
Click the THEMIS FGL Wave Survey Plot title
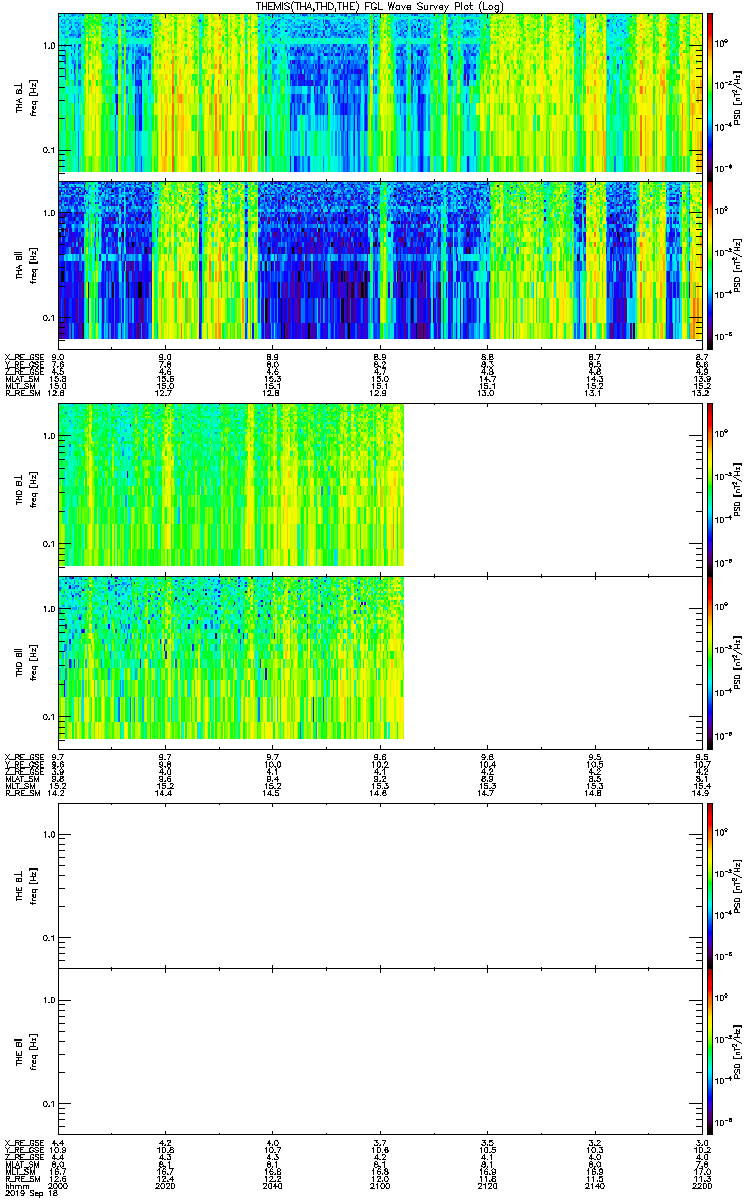[x=380, y=6]
